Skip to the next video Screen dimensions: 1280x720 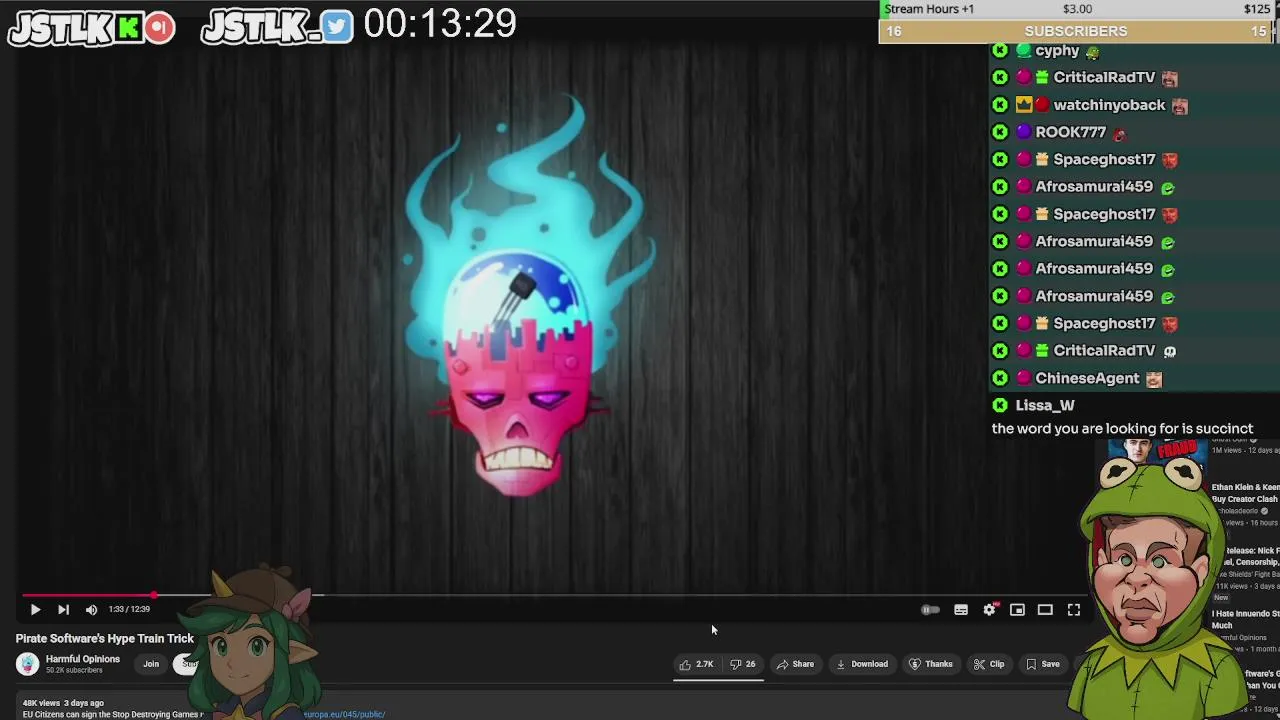[63, 609]
